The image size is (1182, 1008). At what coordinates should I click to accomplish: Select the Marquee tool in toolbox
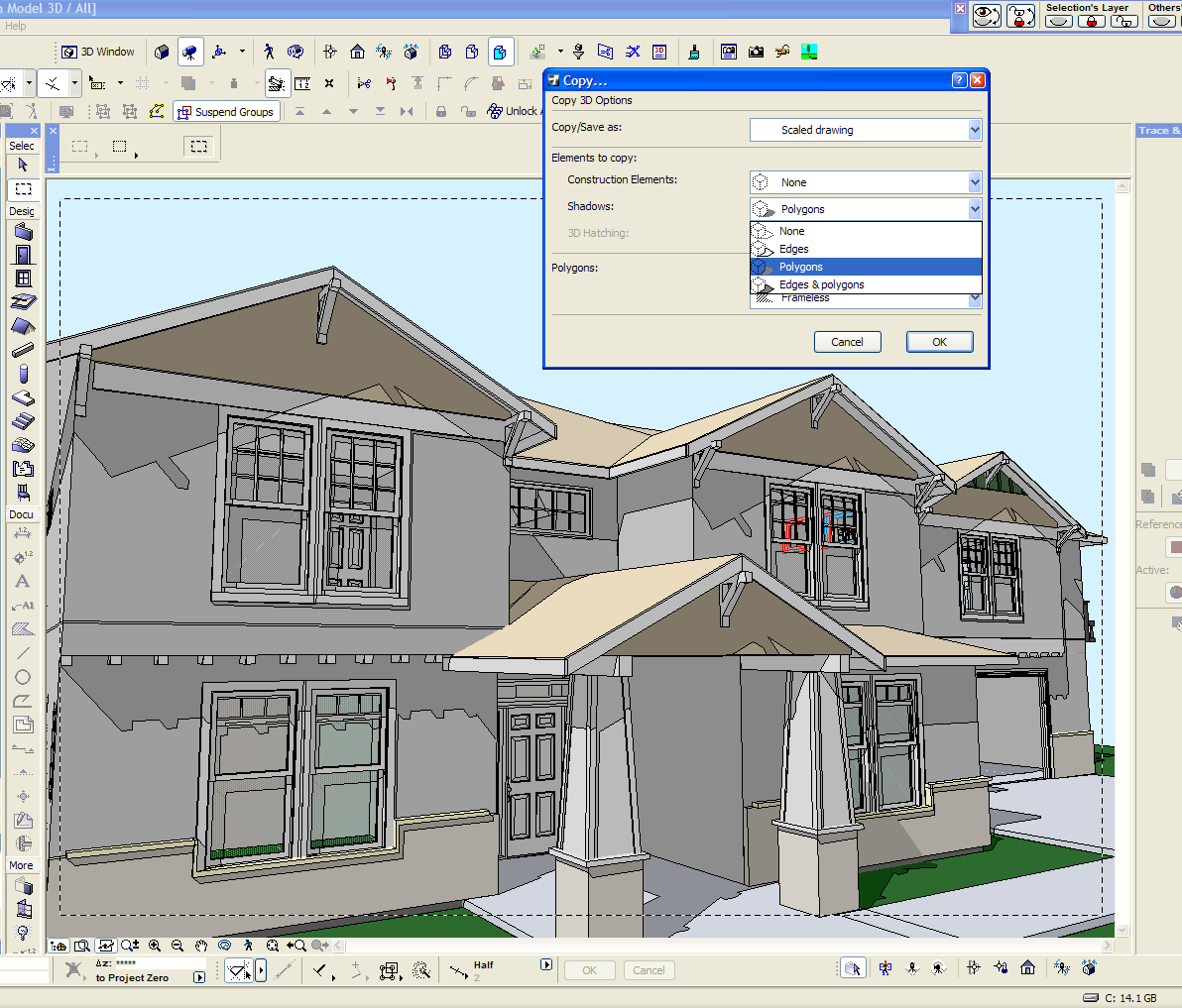[24, 188]
